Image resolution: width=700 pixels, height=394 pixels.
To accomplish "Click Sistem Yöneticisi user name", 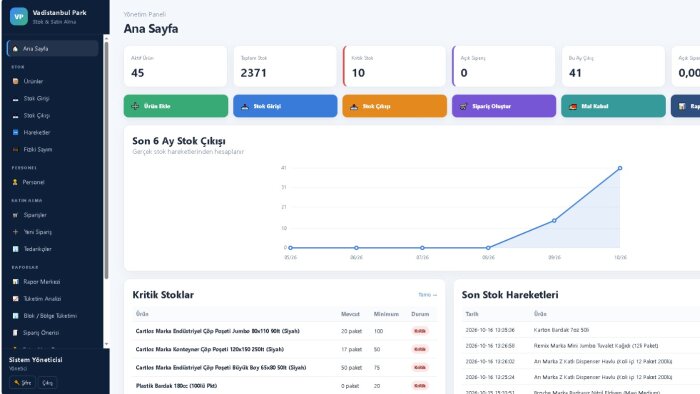I will coord(36,360).
